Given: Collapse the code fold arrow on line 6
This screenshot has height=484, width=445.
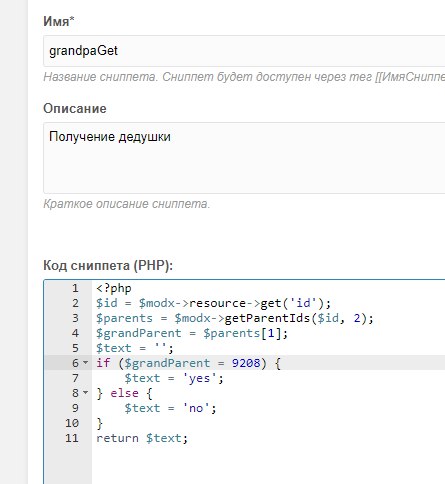Looking at the screenshot, I should coord(85,362).
